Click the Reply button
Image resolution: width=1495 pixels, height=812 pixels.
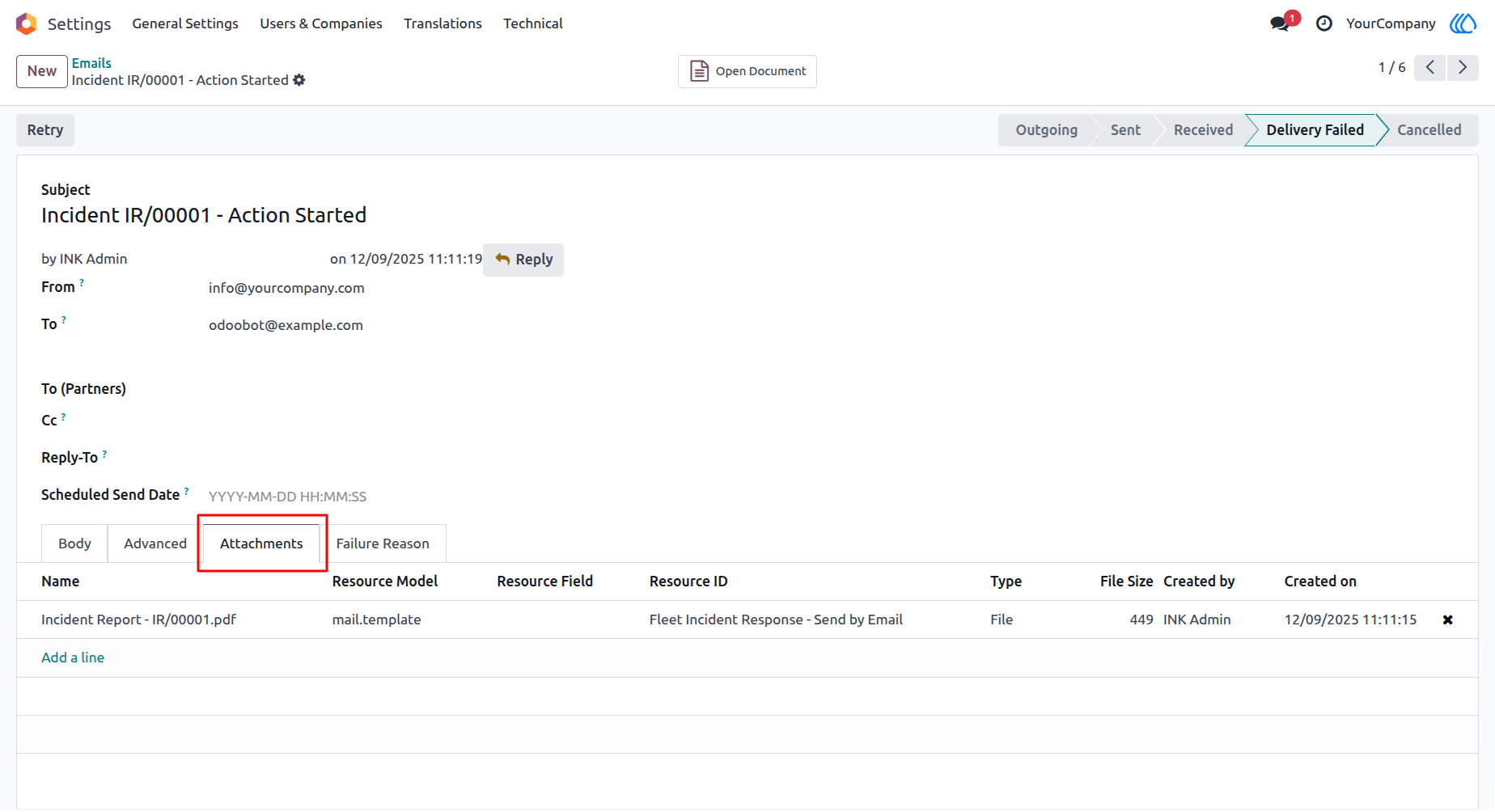(x=523, y=260)
